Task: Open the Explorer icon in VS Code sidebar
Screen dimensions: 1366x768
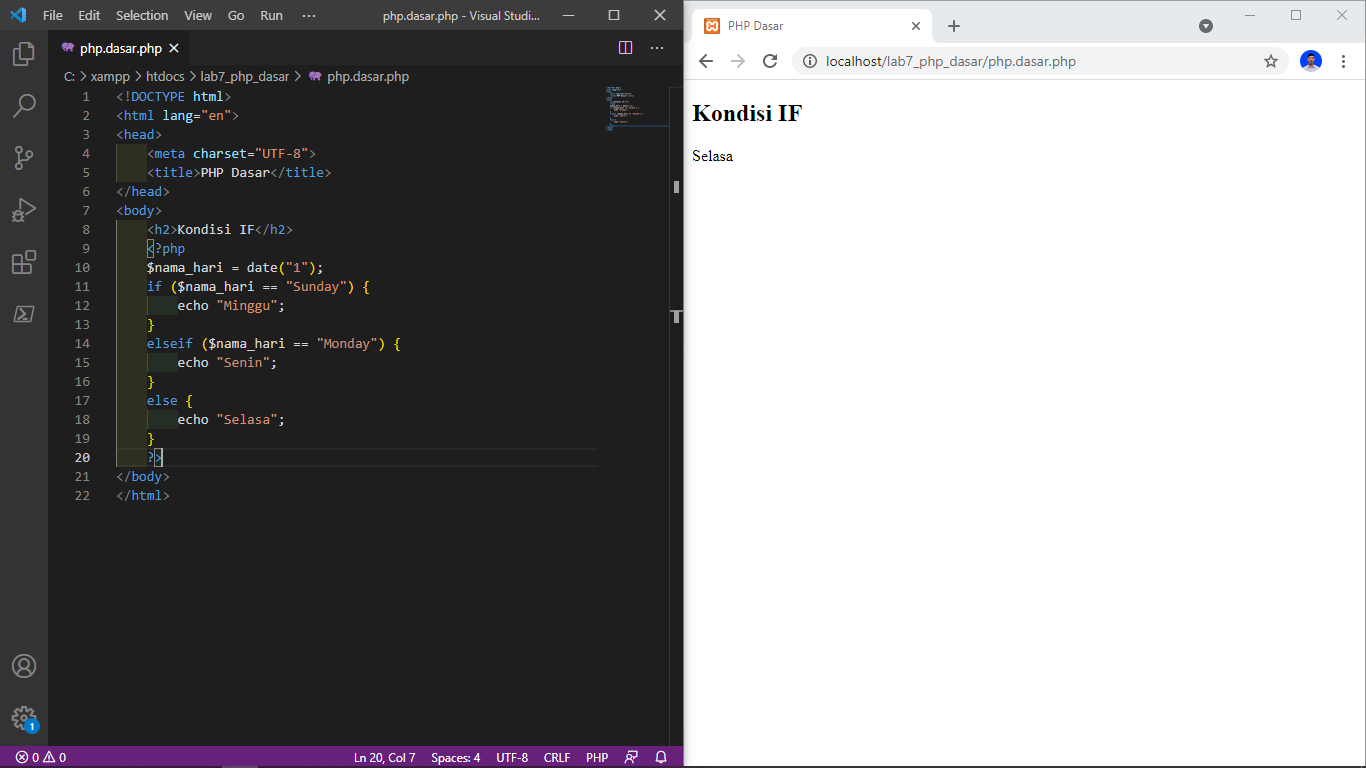Action: 22,54
